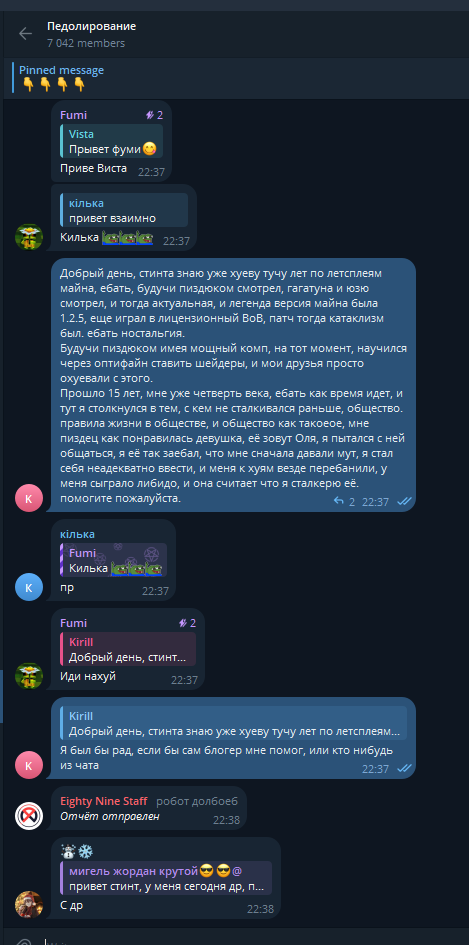469x945 pixels.
Task: Click the read checkmarks on long Kirill message
Action: [x=404, y=501]
